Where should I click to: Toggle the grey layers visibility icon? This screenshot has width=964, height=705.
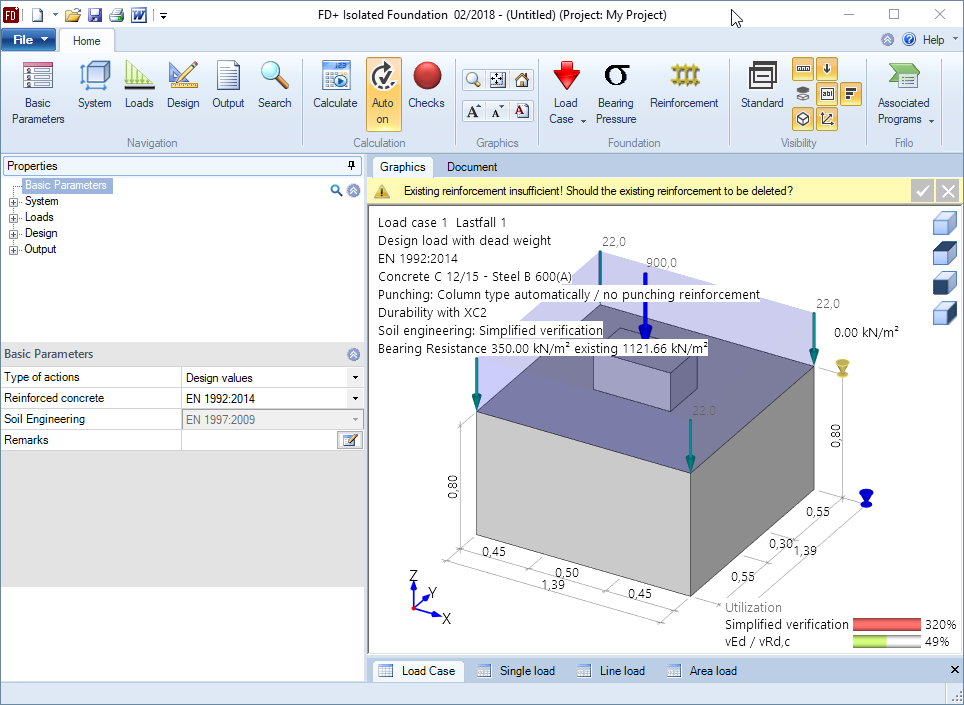pos(803,94)
